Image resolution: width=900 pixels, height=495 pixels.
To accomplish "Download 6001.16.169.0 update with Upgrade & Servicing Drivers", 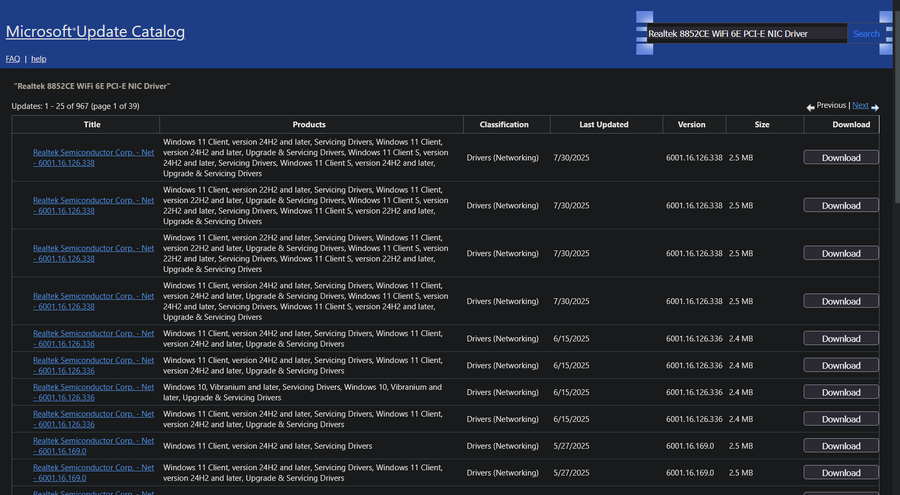I will (x=841, y=473).
